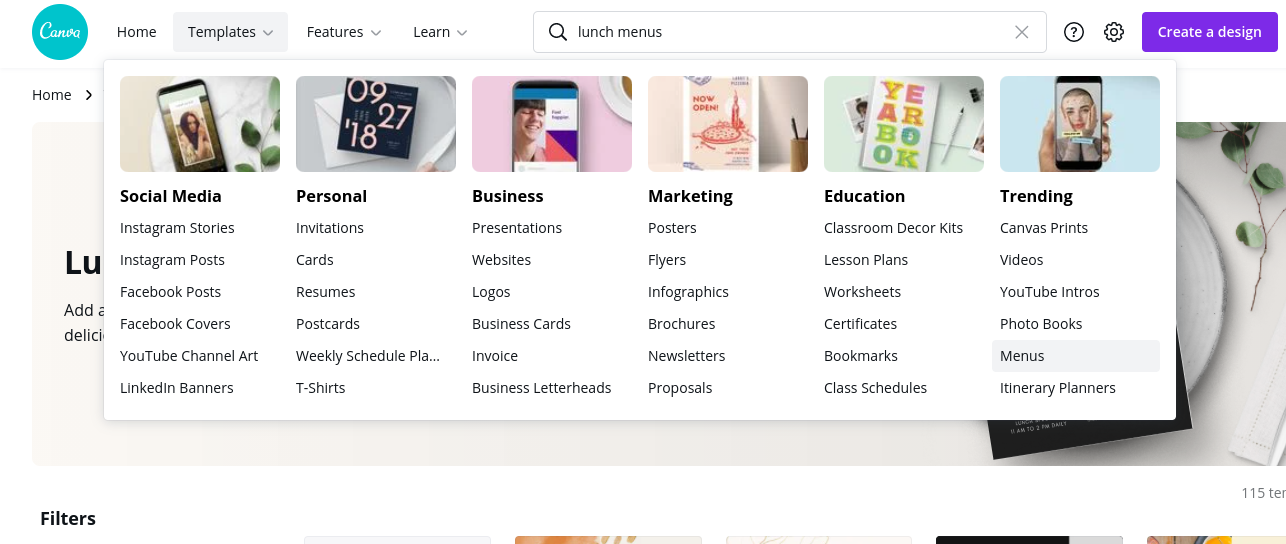Open the Learn dropdown menu
This screenshot has width=1286, height=544.
tap(440, 32)
